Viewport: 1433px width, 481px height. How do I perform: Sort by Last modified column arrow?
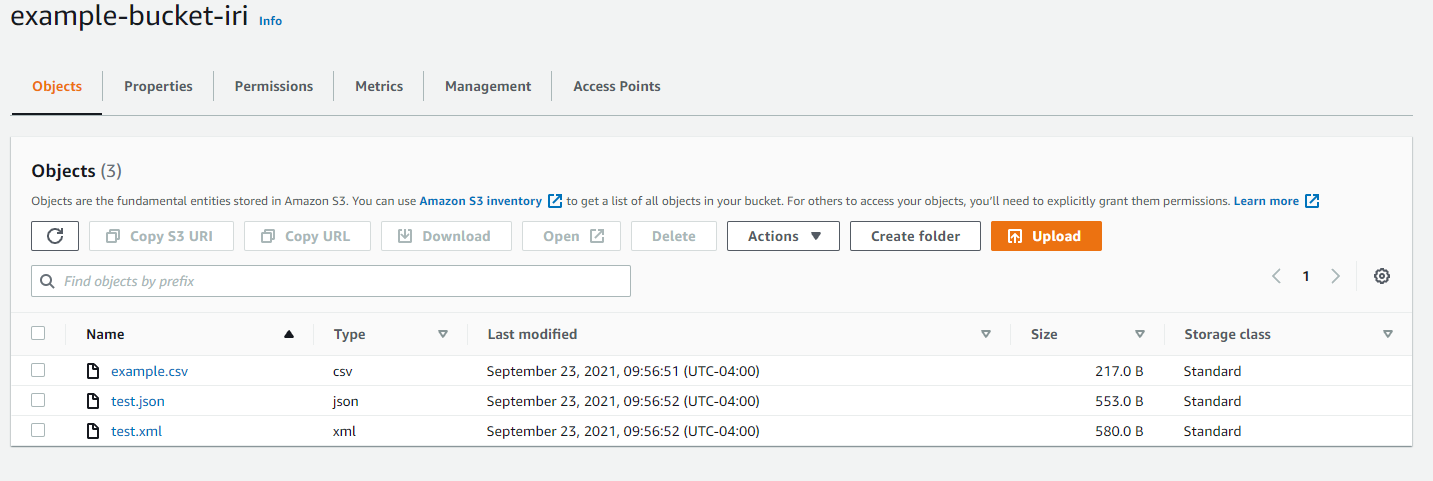pos(986,334)
